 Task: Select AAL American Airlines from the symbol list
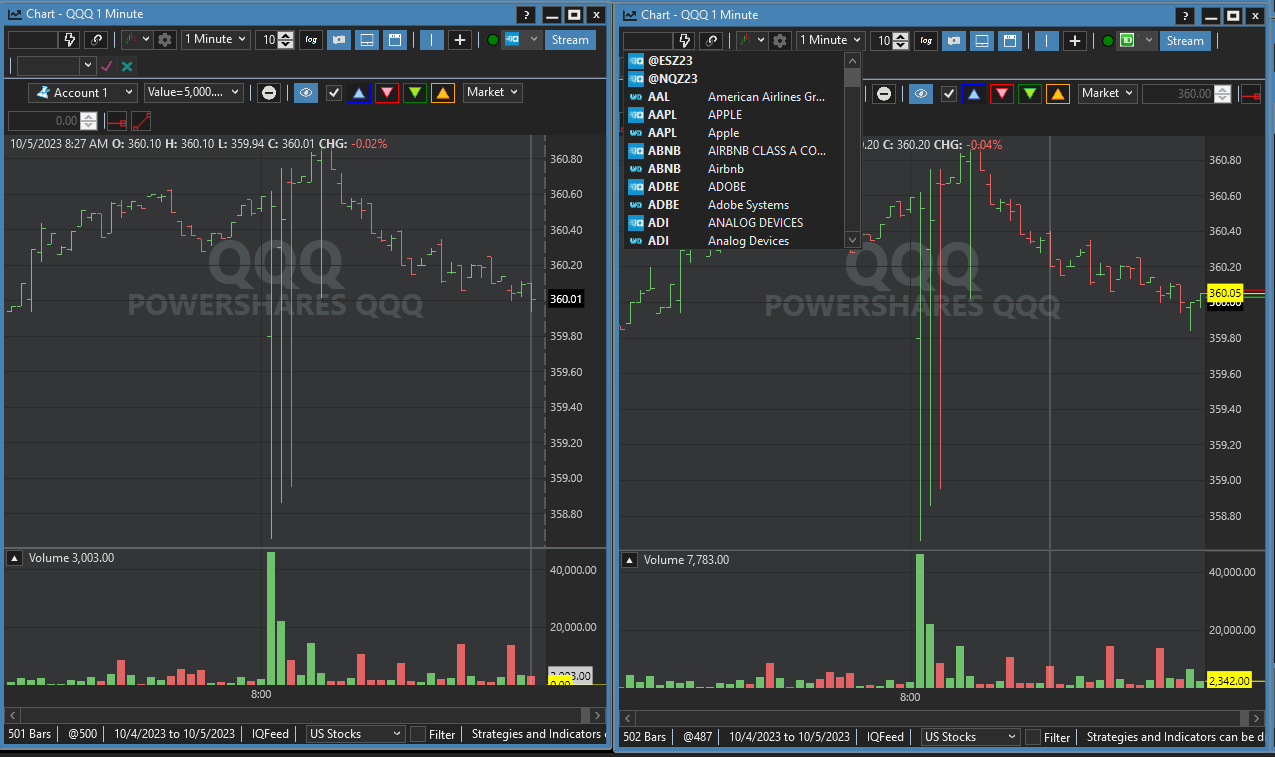tap(735, 97)
